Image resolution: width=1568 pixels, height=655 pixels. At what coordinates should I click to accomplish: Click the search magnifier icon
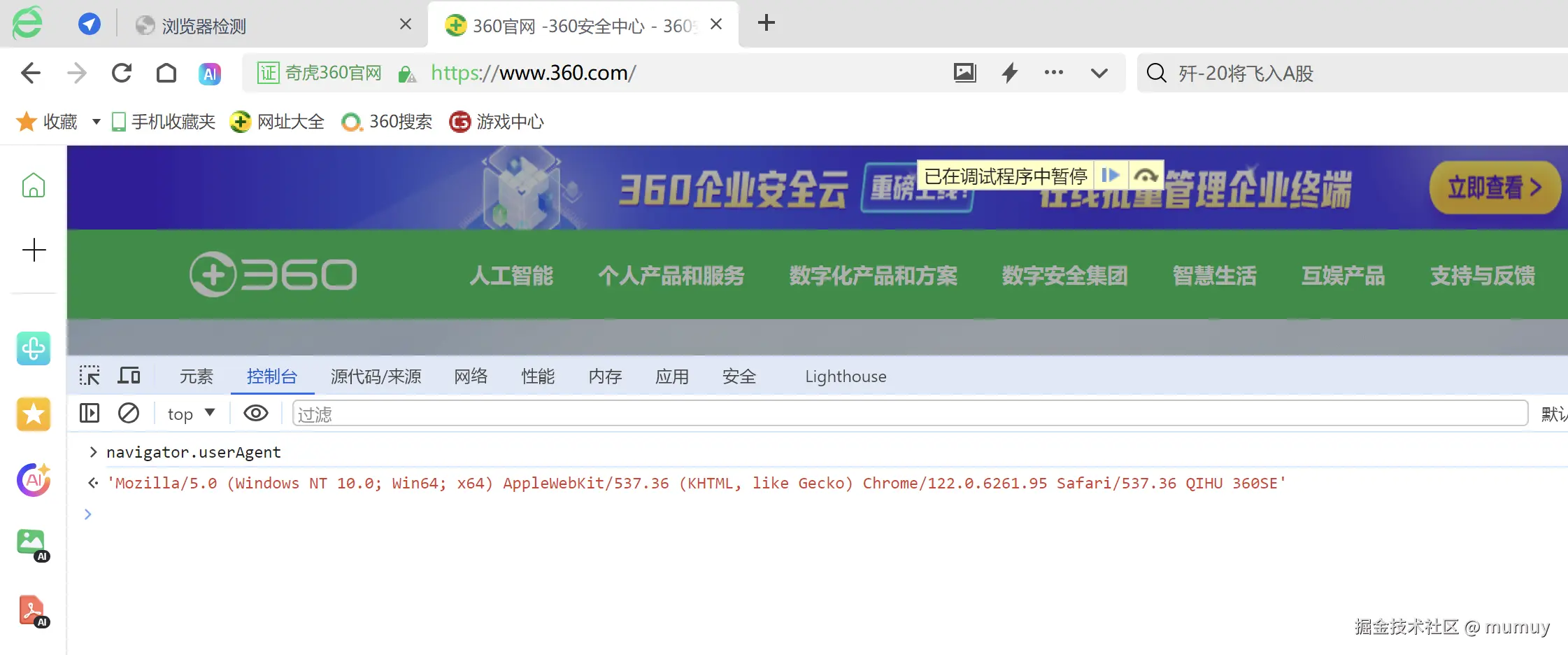click(x=1157, y=73)
